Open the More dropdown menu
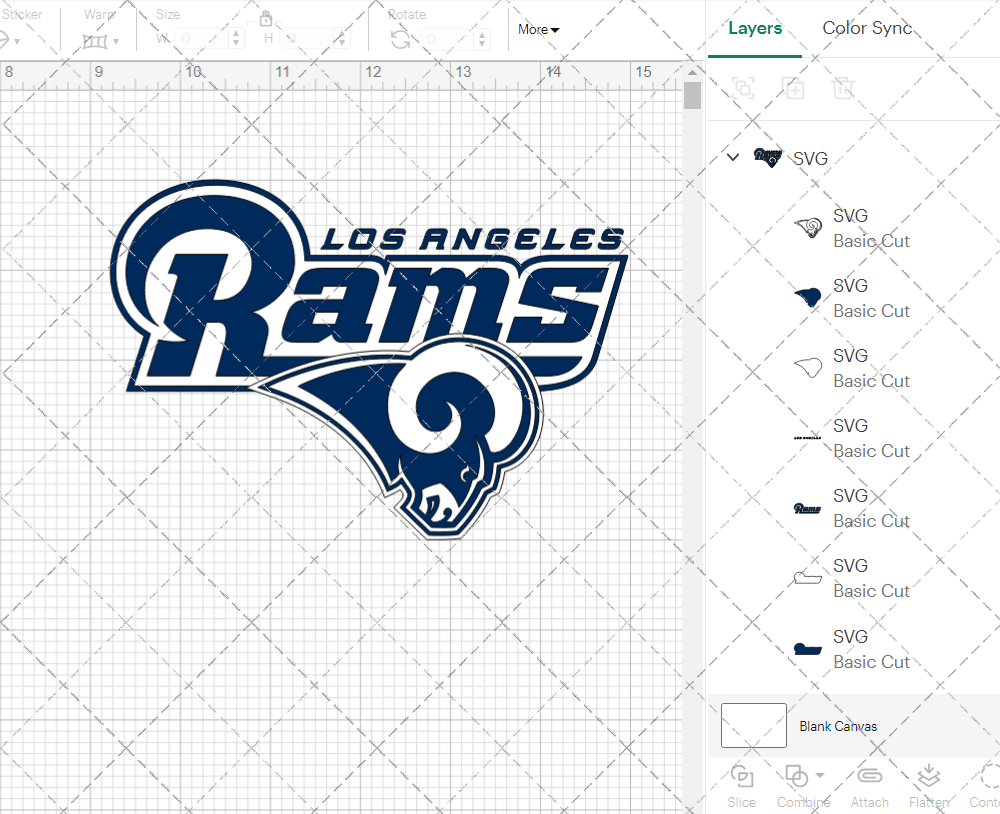This screenshot has height=814, width=1000. (538, 30)
